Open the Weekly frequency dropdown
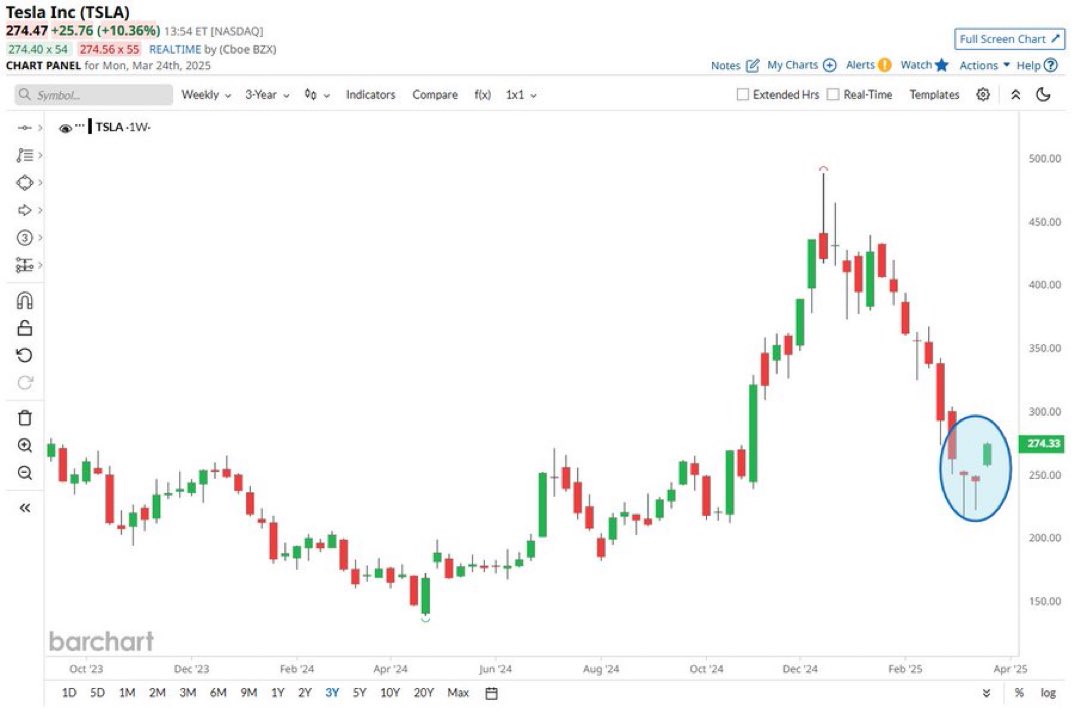This screenshot has width=1074, height=713. pyautogui.click(x=206, y=95)
